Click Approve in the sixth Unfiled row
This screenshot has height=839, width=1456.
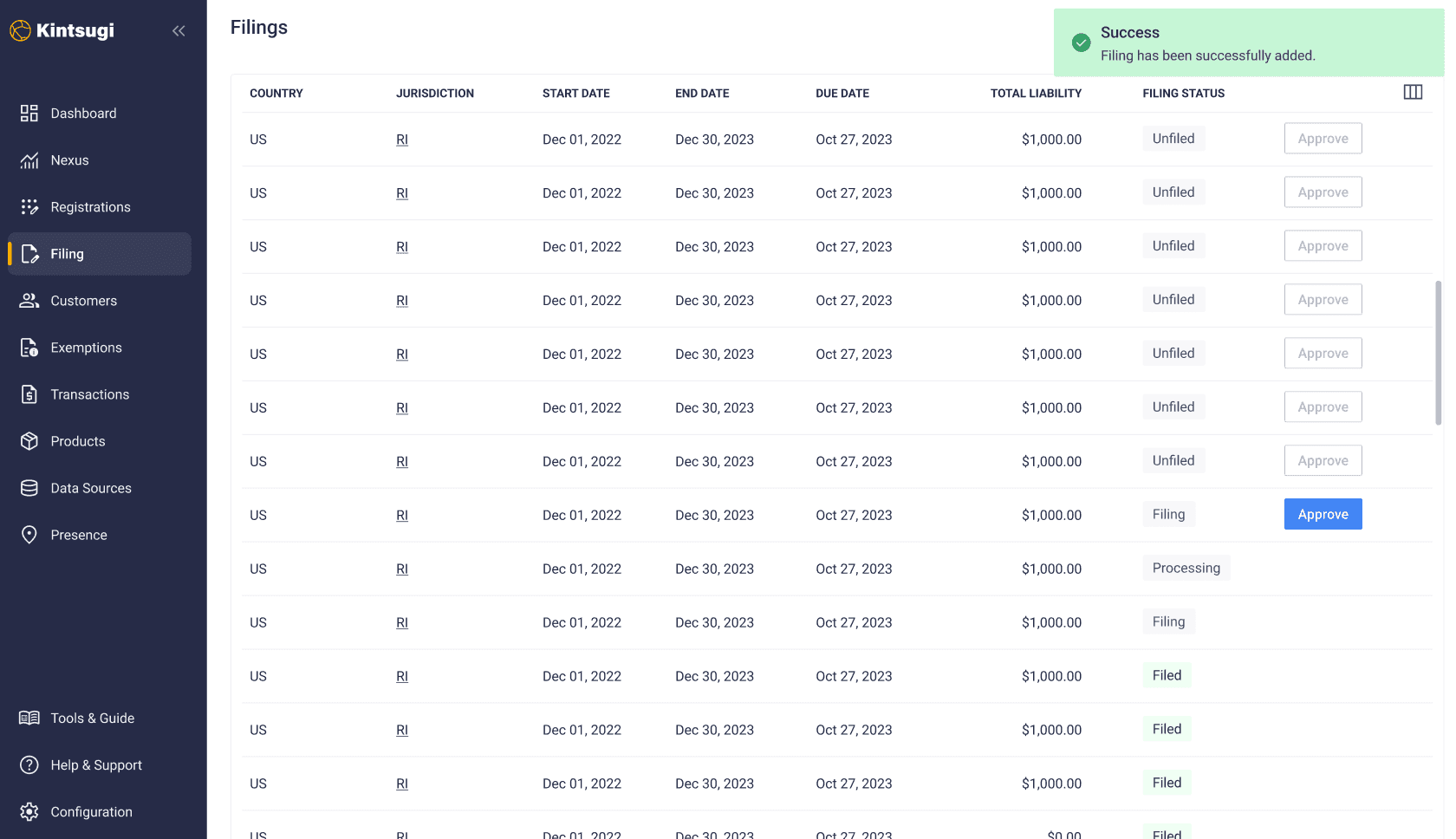click(x=1323, y=407)
